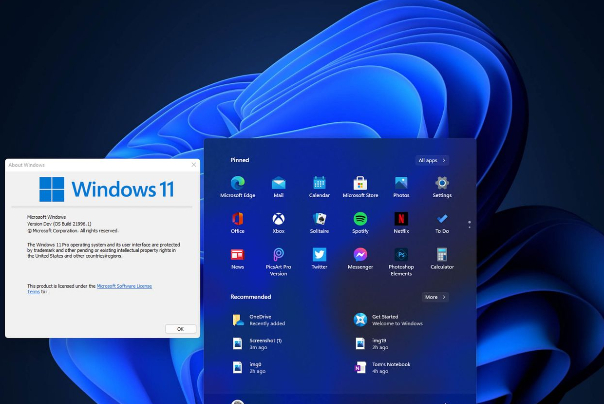Open img19 recommended file
604x404 pixels.
click(371, 344)
